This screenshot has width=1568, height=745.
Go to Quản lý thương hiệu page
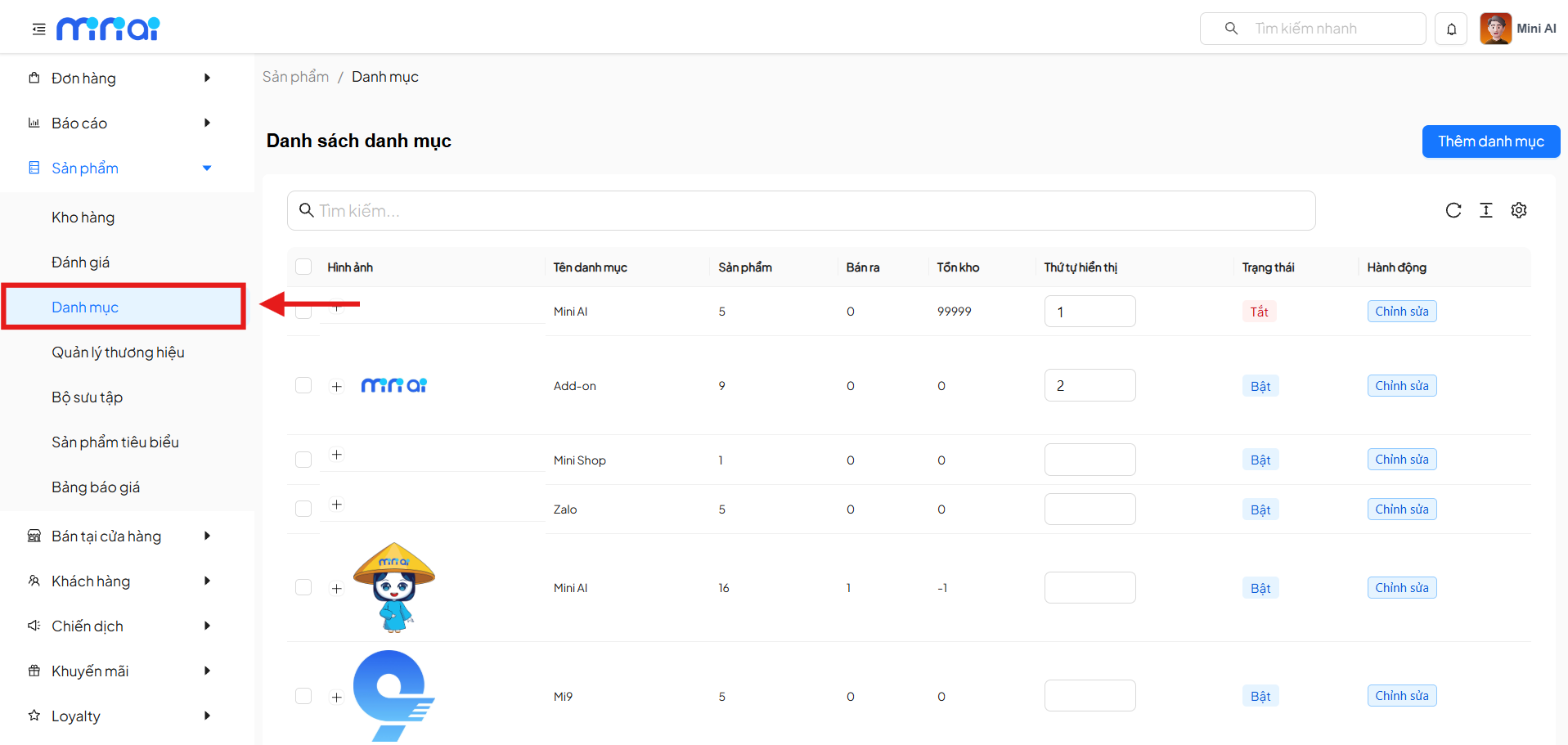118,352
